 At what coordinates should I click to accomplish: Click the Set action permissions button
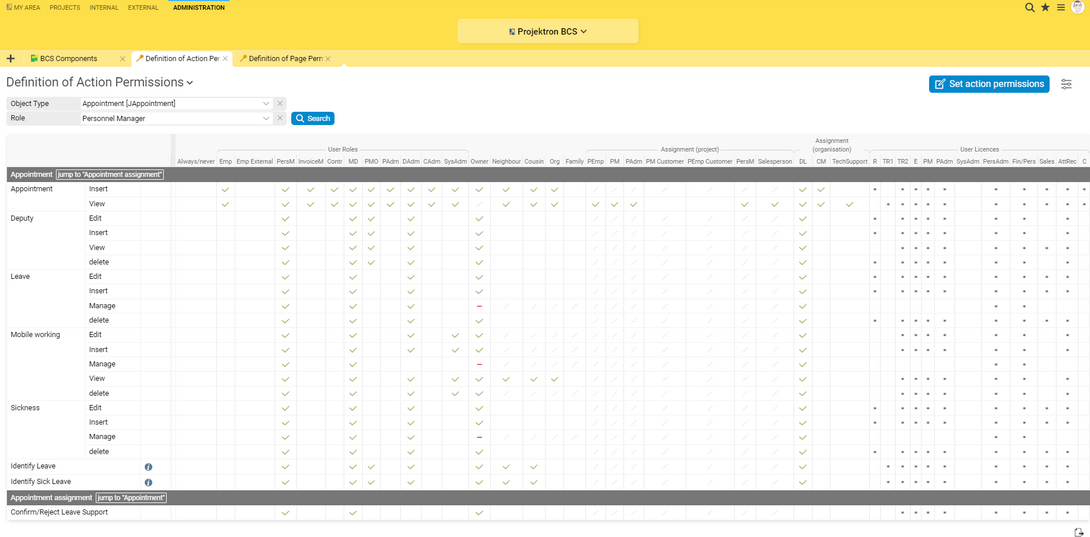989,83
